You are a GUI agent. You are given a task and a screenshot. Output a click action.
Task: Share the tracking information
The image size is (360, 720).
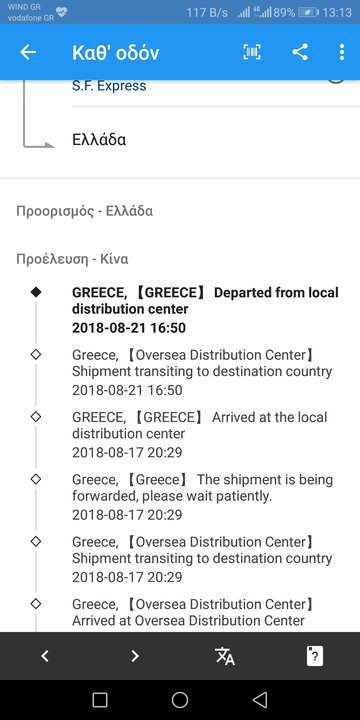(x=300, y=52)
